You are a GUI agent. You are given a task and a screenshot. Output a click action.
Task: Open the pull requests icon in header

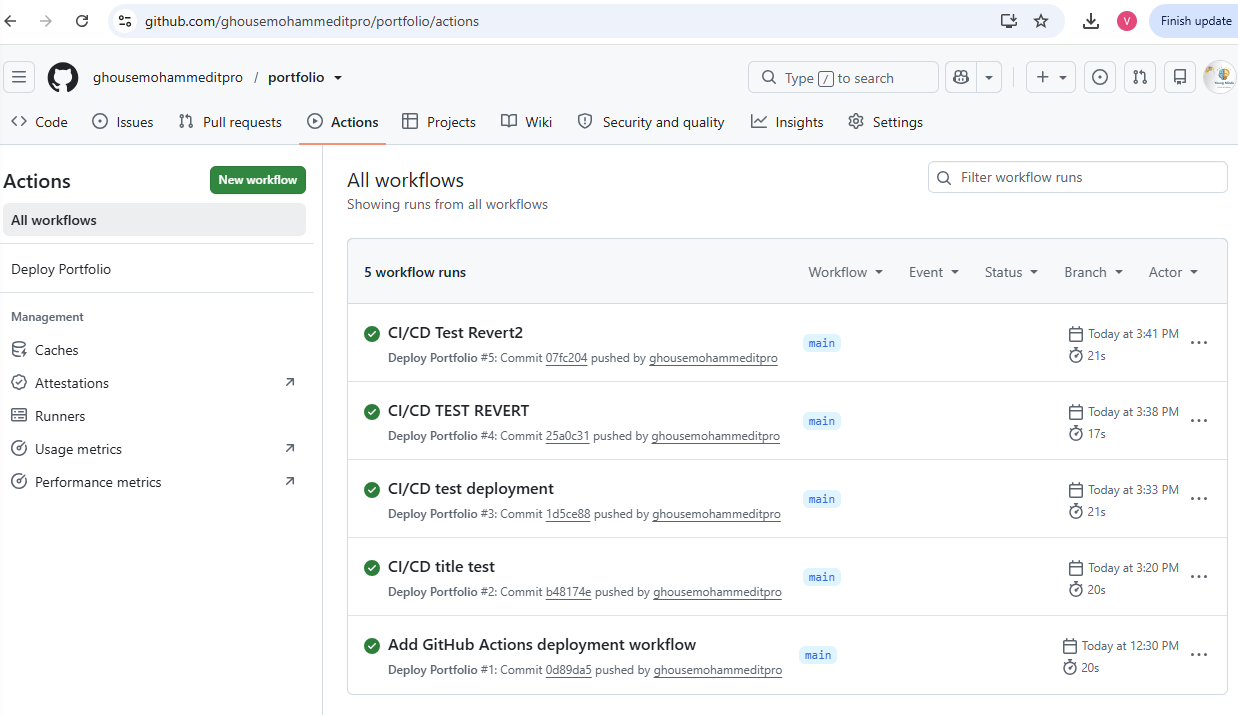coord(1140,77)
